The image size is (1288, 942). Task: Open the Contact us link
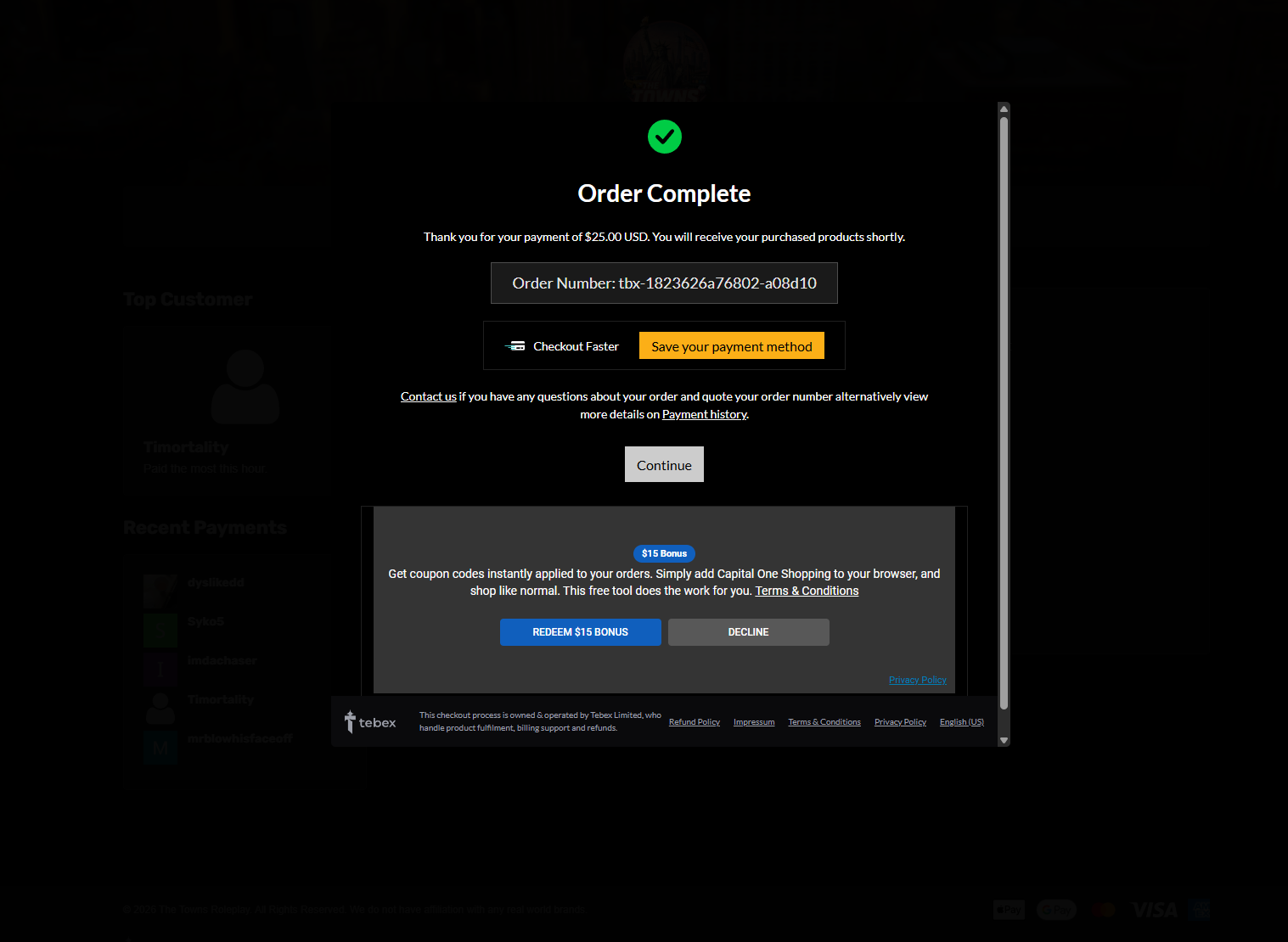click(428, 396)
